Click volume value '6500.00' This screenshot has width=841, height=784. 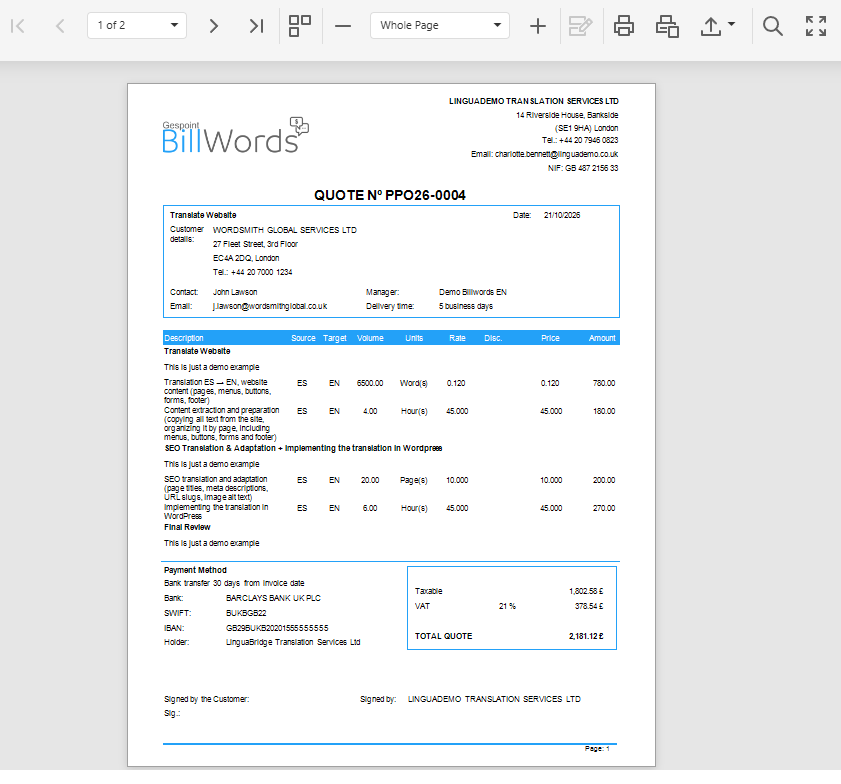(370, 383)
